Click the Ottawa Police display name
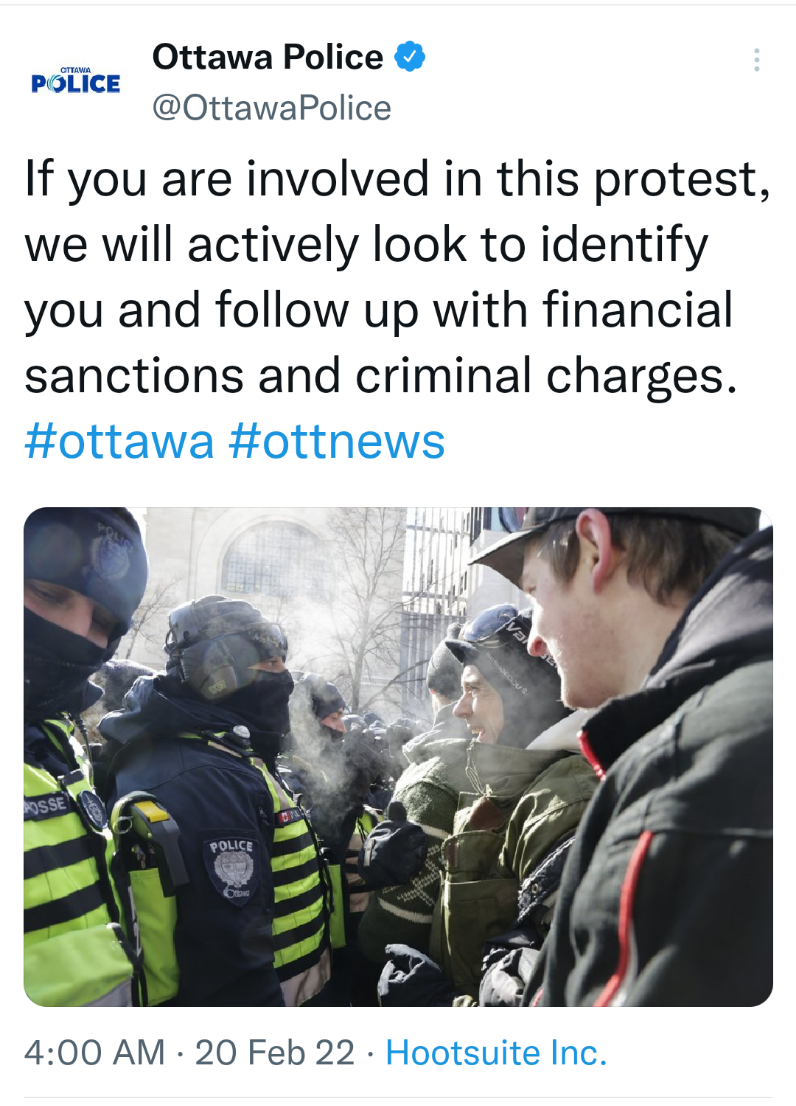The width and height of the screenshot is (796, 1106). (x=267, y=57)
